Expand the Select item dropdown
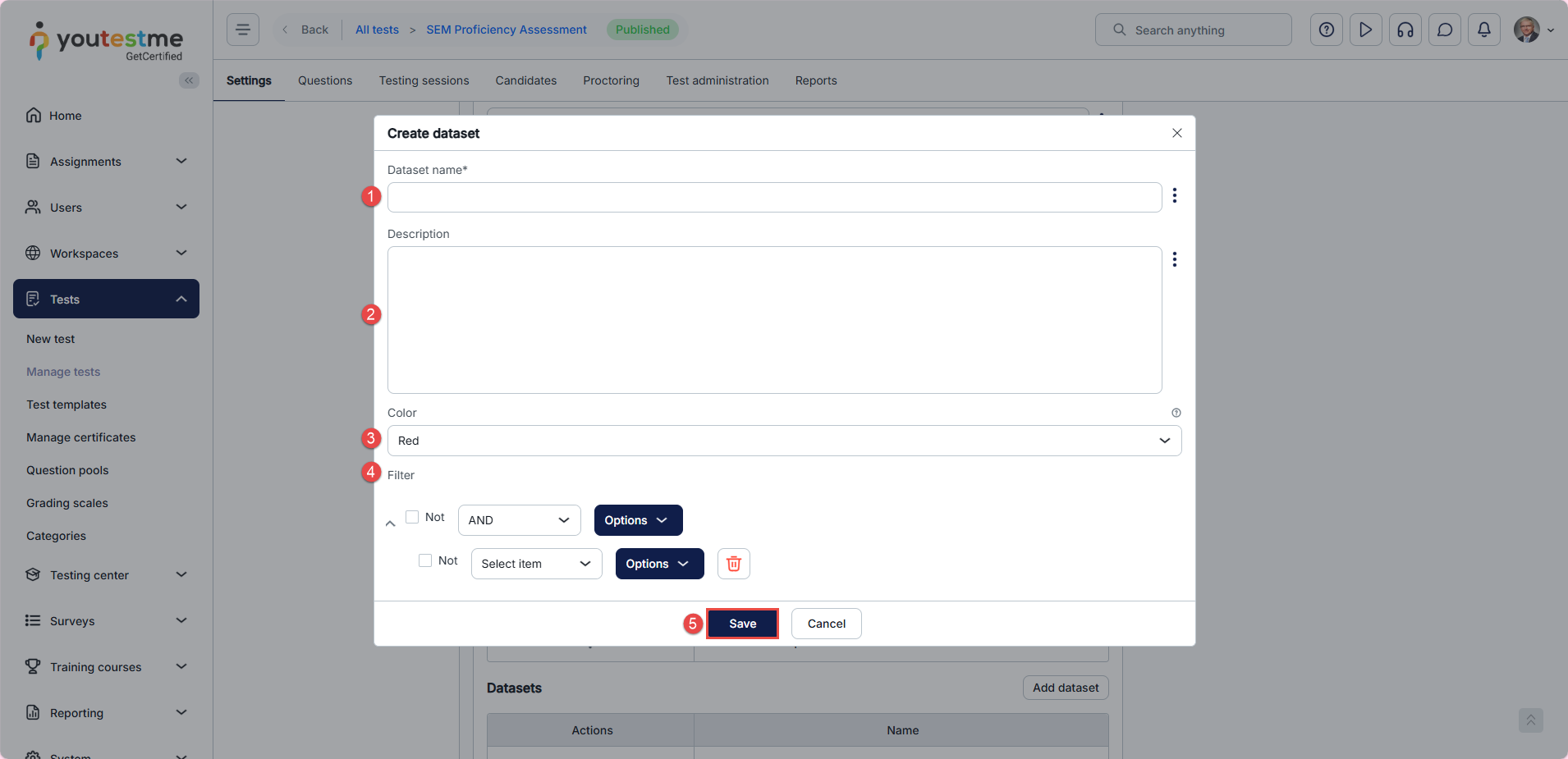Screen dimensions: 1568x759 pyautogui.click(x=536, y=564)
